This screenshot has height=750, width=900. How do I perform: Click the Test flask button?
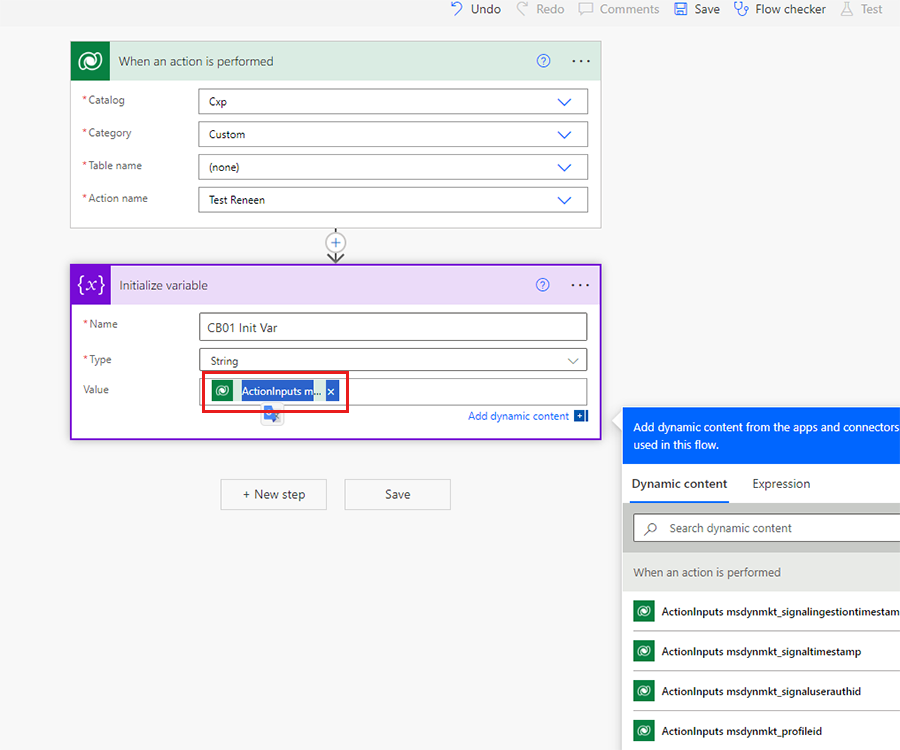tap(862, 9)
